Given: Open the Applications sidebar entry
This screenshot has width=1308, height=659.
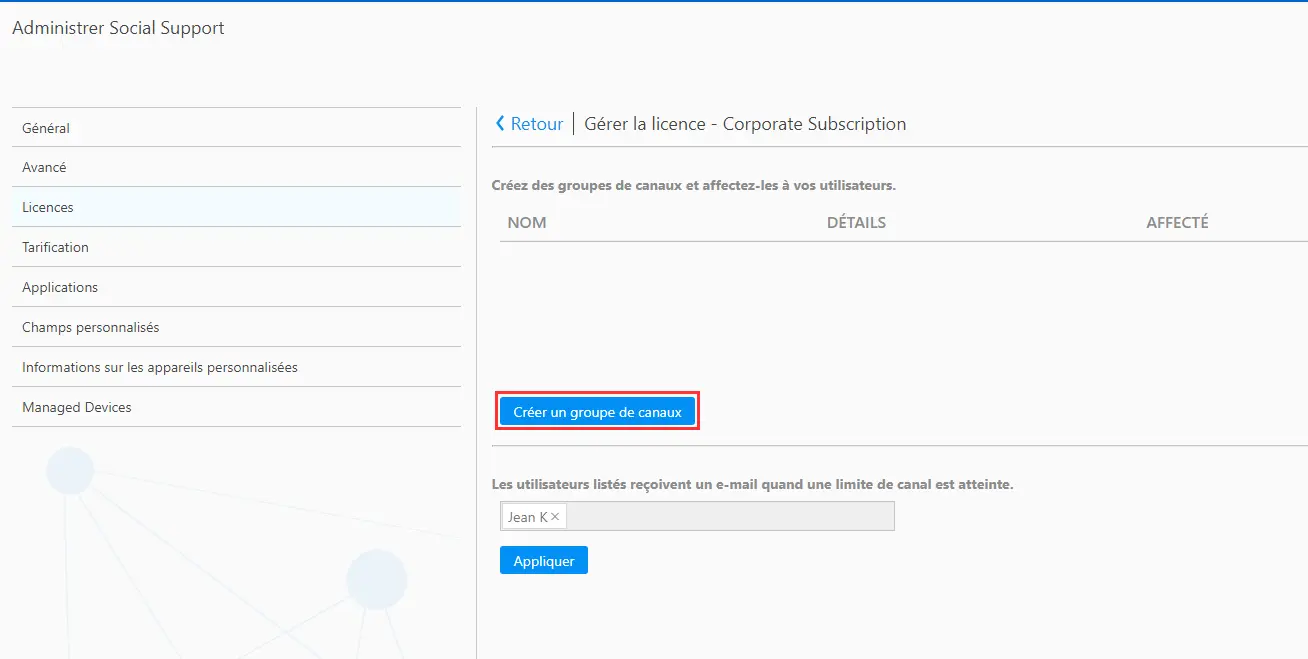Looking at the screenshot, I should coord(236,287).
